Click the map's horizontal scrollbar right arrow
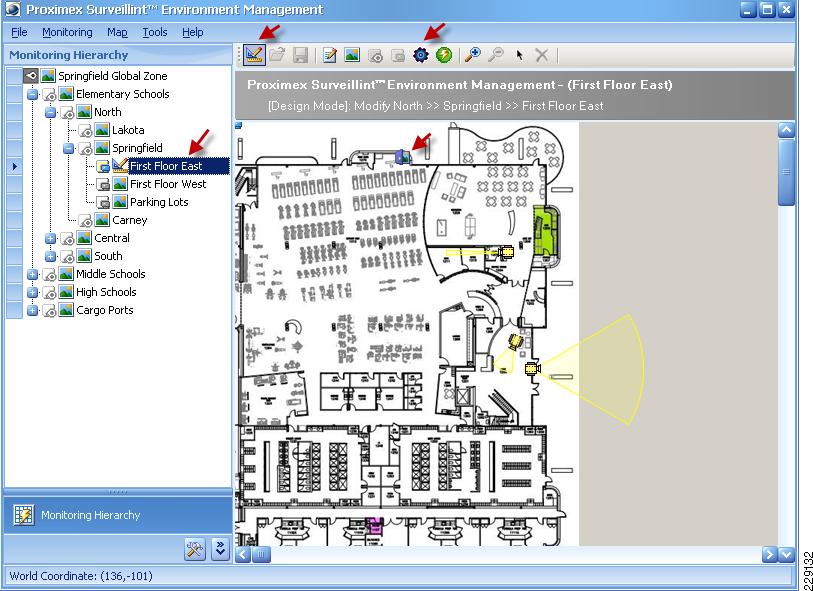Screen dimensions: 813x591 769,555
